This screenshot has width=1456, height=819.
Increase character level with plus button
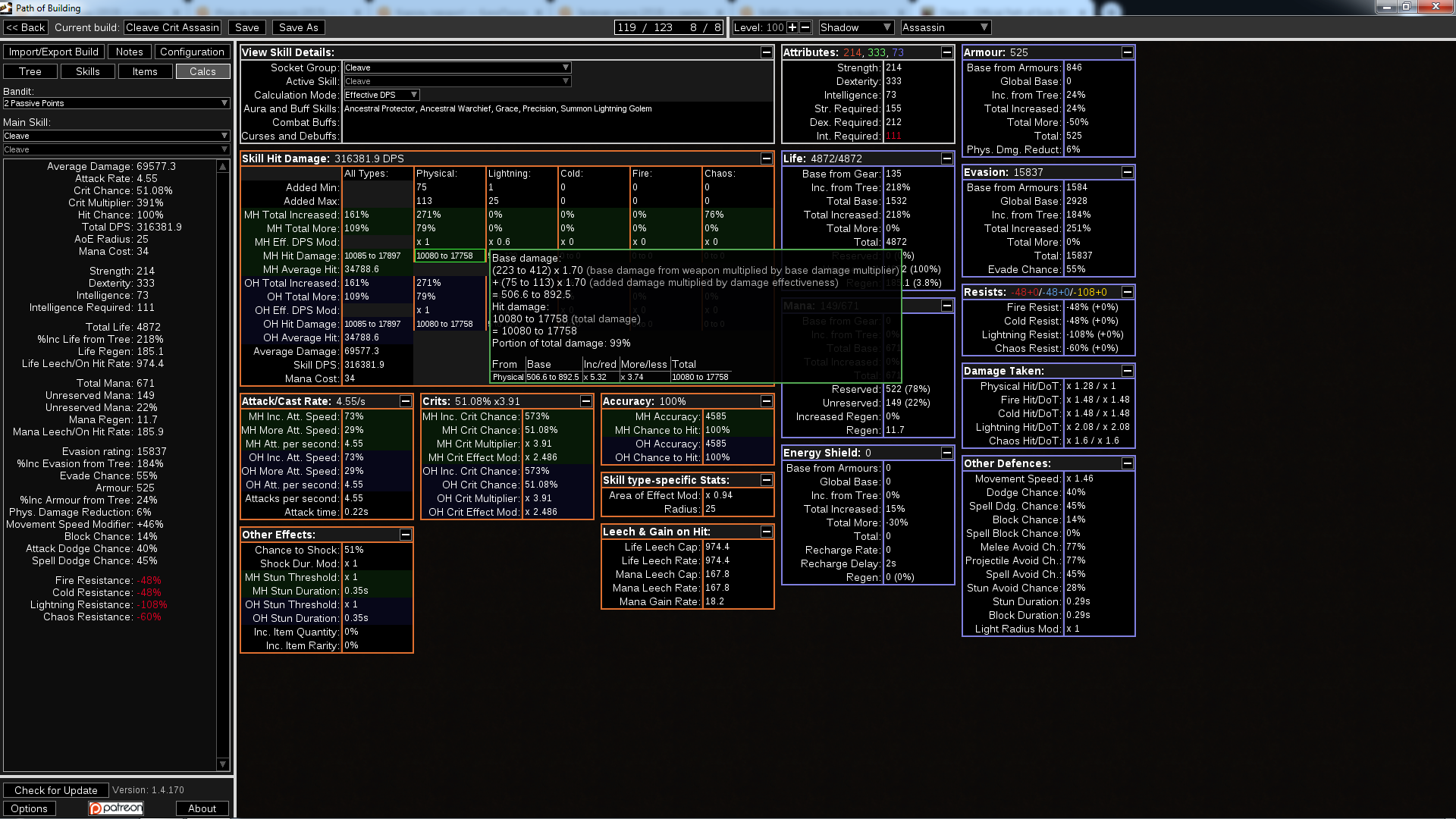pos(792,27)
